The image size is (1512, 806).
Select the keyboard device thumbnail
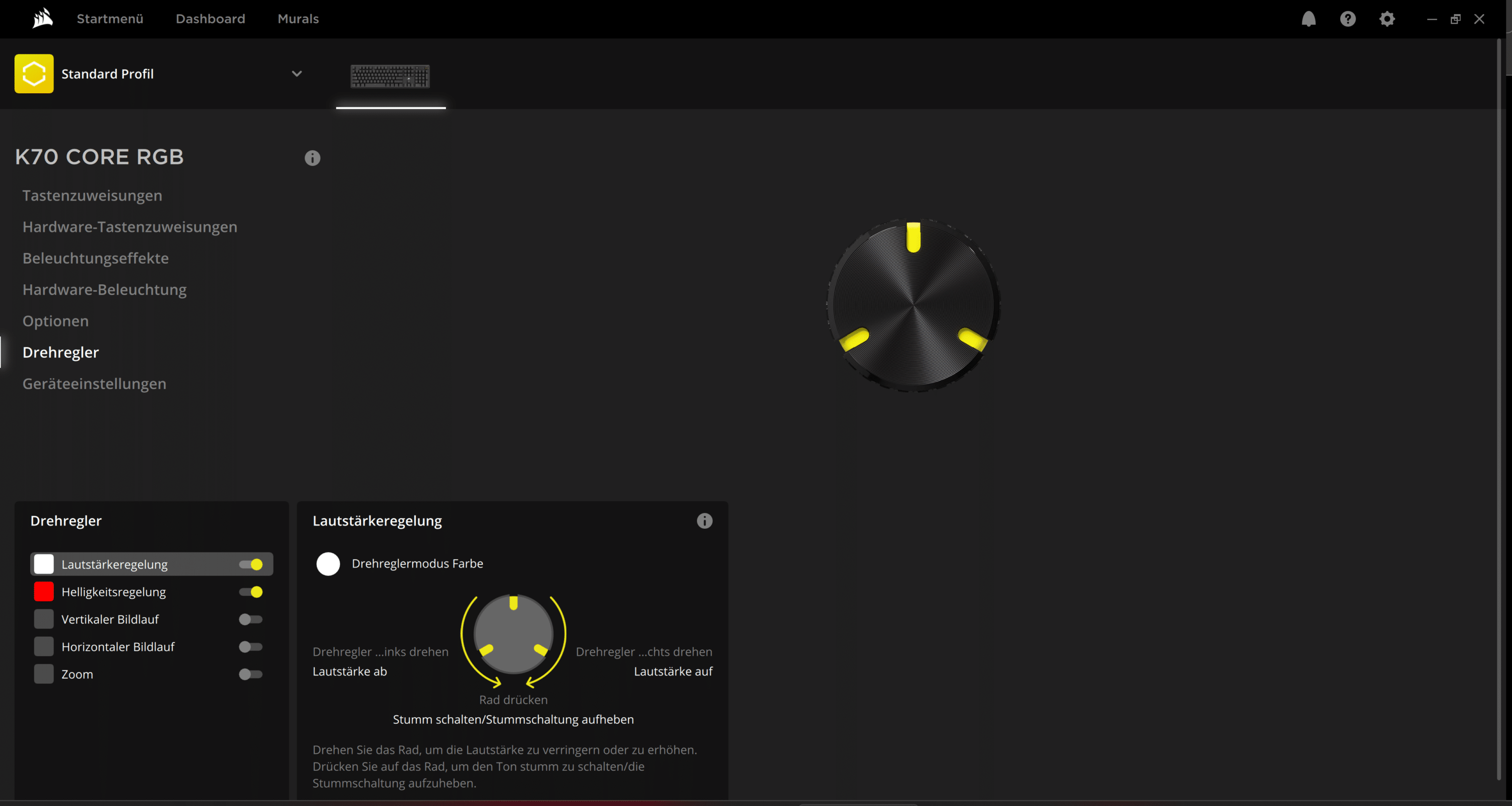tap(390, 76)
